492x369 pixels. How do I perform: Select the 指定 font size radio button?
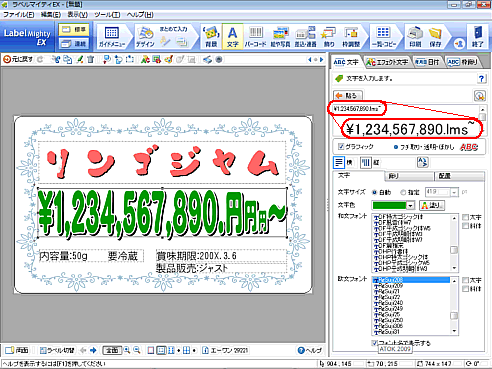[403, 192]
